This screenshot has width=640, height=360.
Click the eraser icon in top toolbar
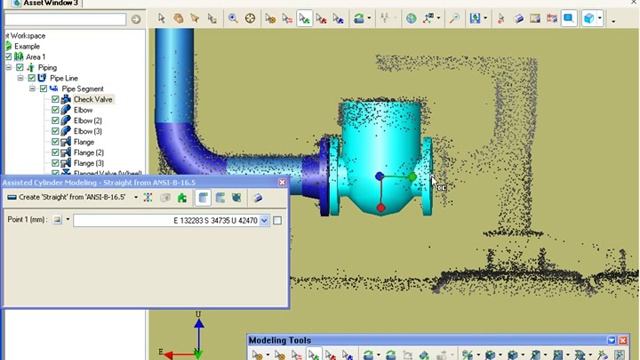point(519,18)
